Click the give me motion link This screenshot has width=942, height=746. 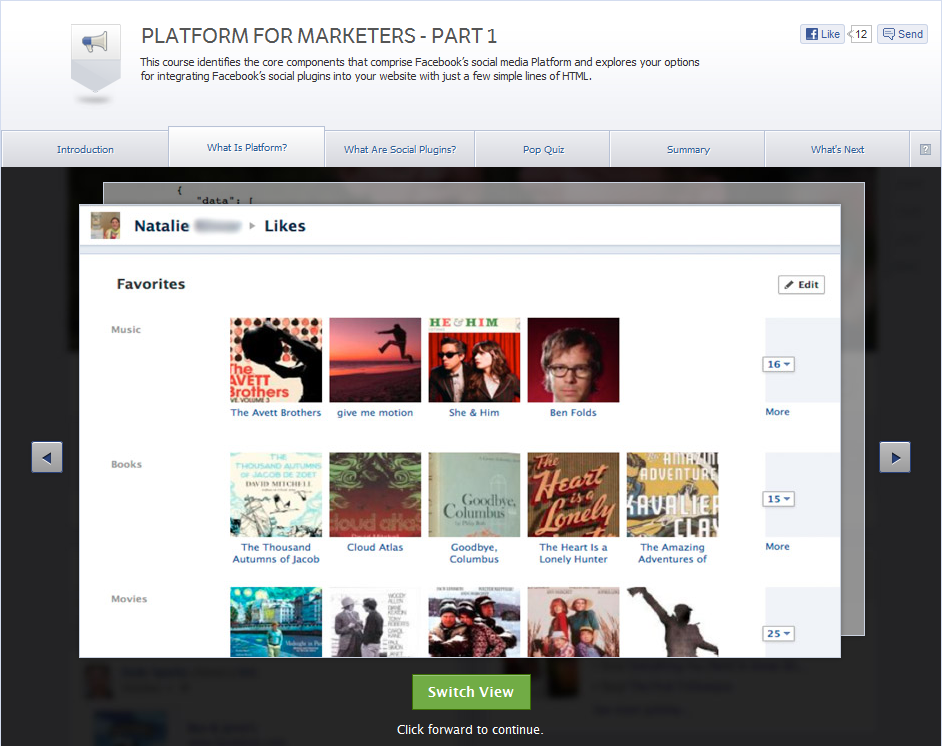coord(375,413)
